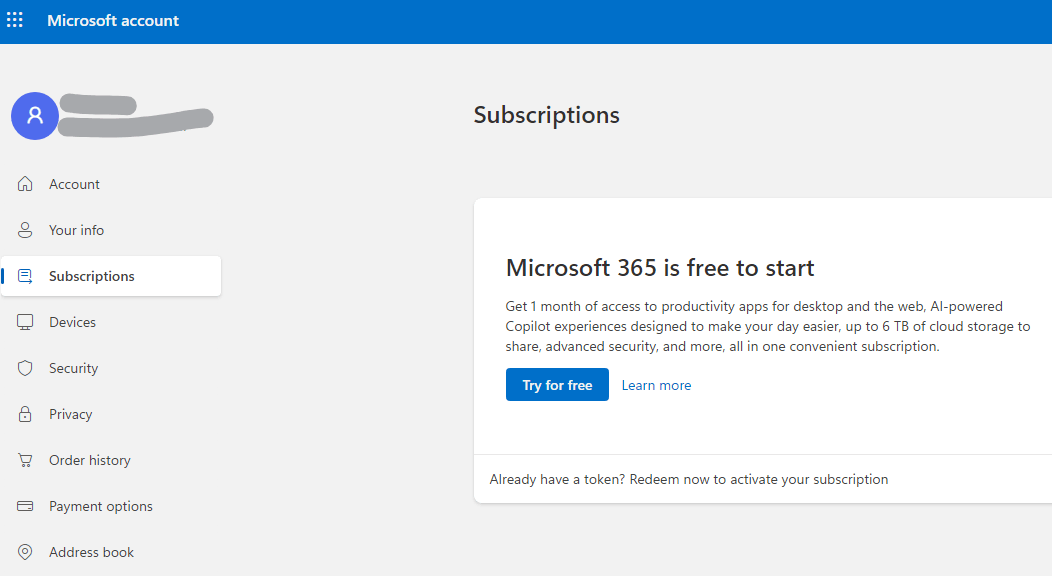
Task: Select the Your info person icon
Action: point(24,229)
